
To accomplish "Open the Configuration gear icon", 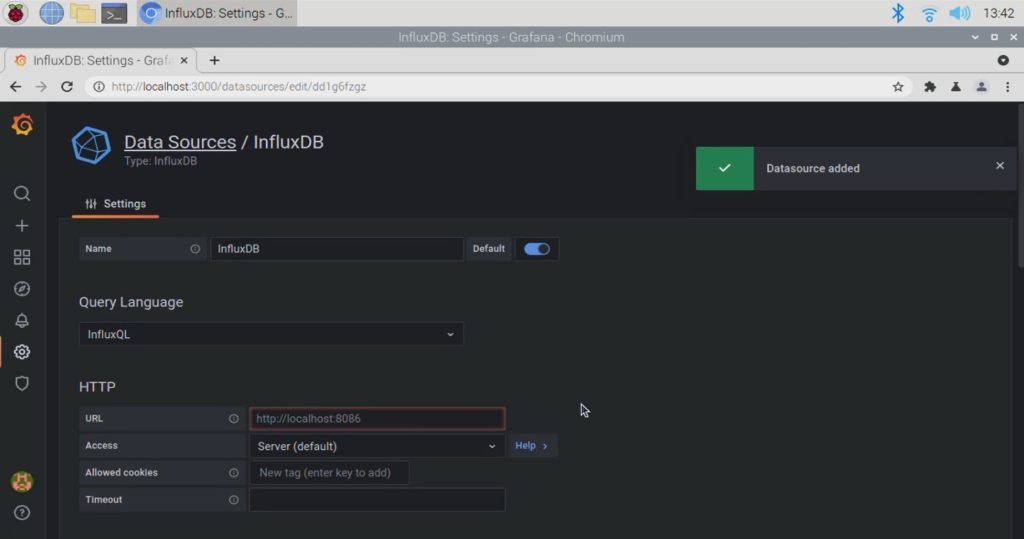I will [x=22, y=352].
